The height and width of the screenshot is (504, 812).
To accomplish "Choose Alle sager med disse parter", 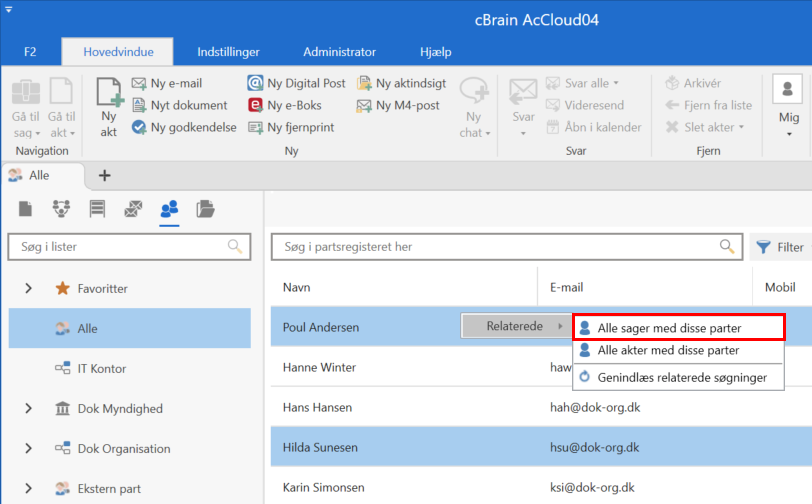I will 678,327.
